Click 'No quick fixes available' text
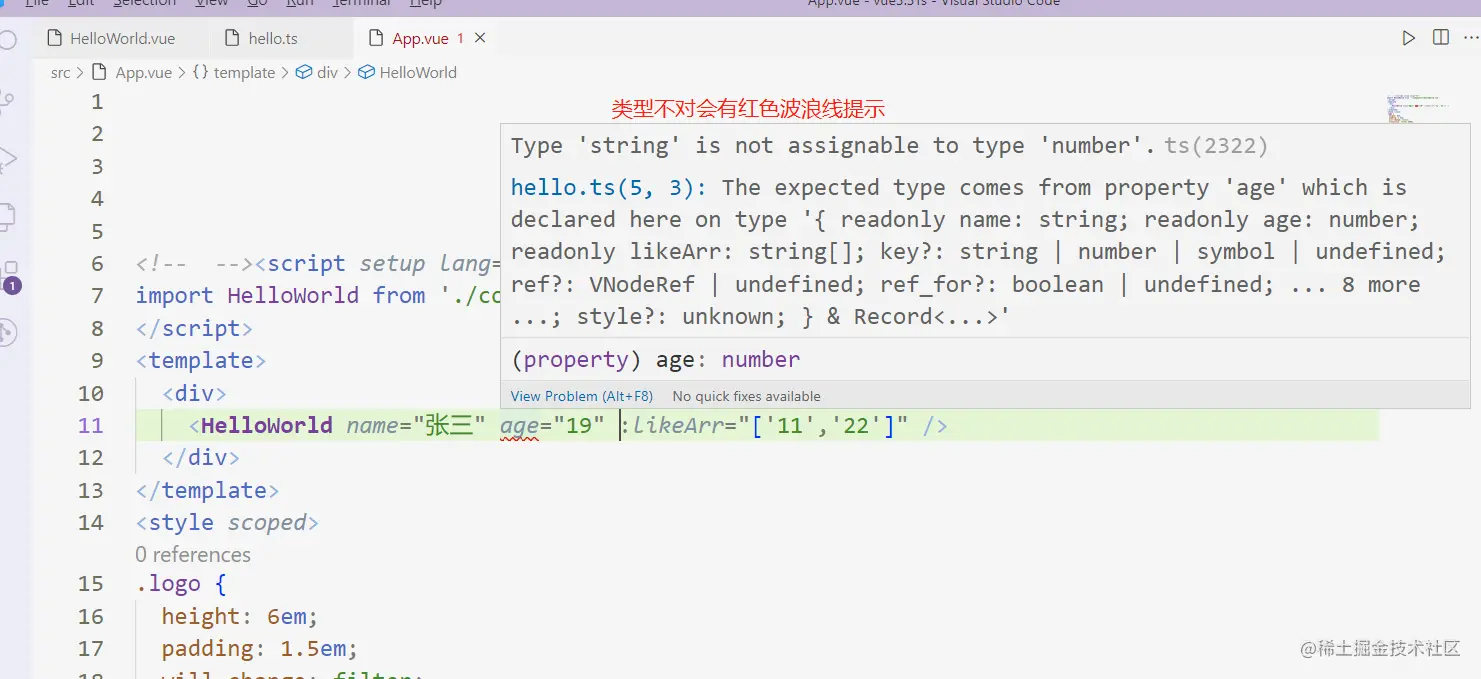 [746, 396]
